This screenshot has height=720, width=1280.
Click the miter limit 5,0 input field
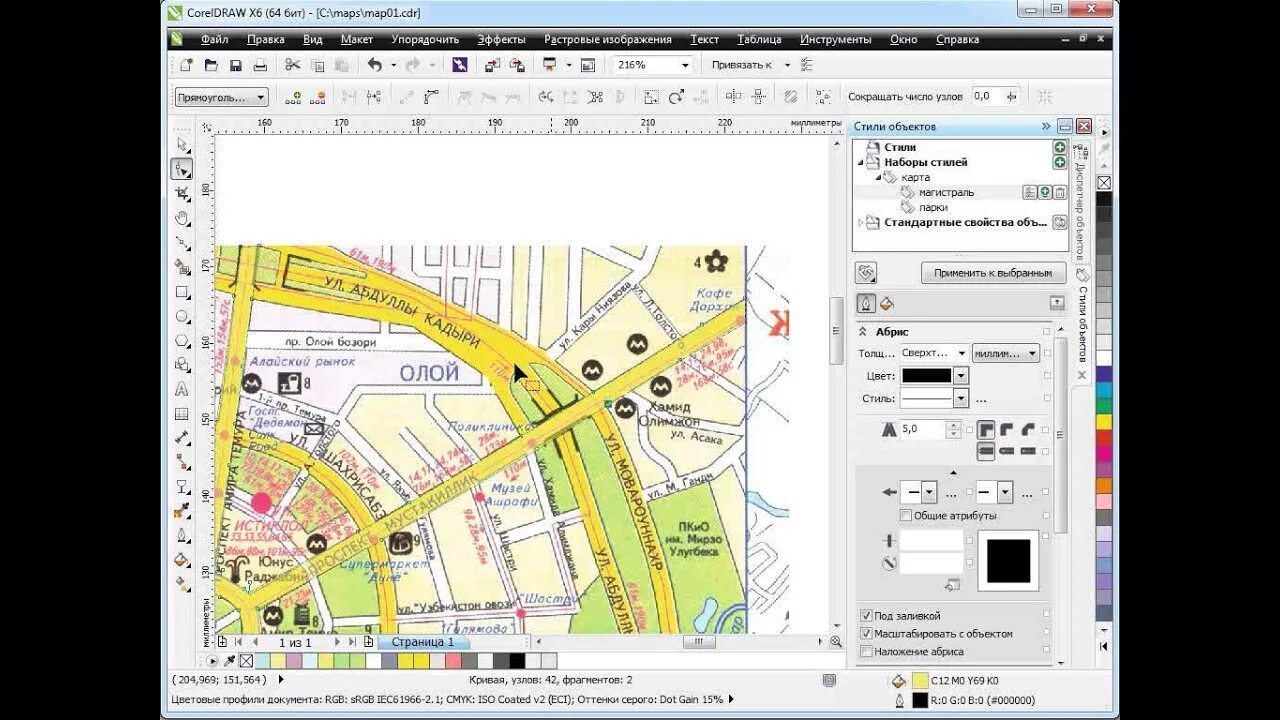point(922,429)
